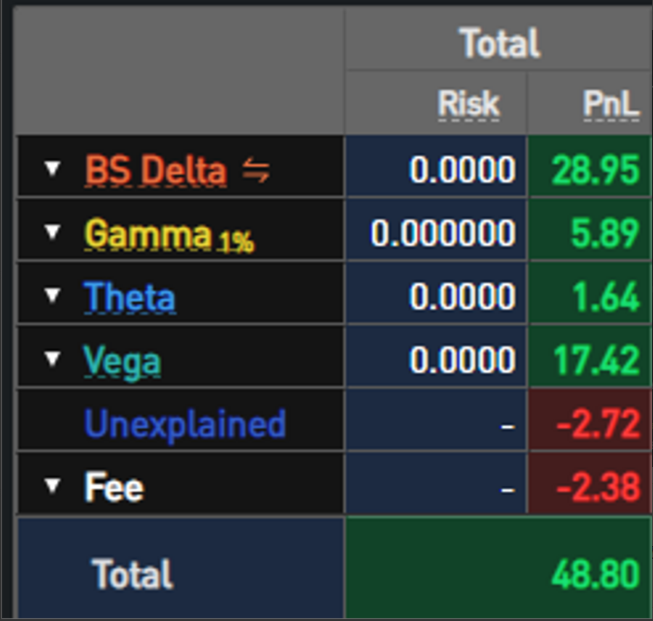This screenshot has height=621, width=653.
Task: Collapse the Theta row arrow
Action: tap(53, 297)
